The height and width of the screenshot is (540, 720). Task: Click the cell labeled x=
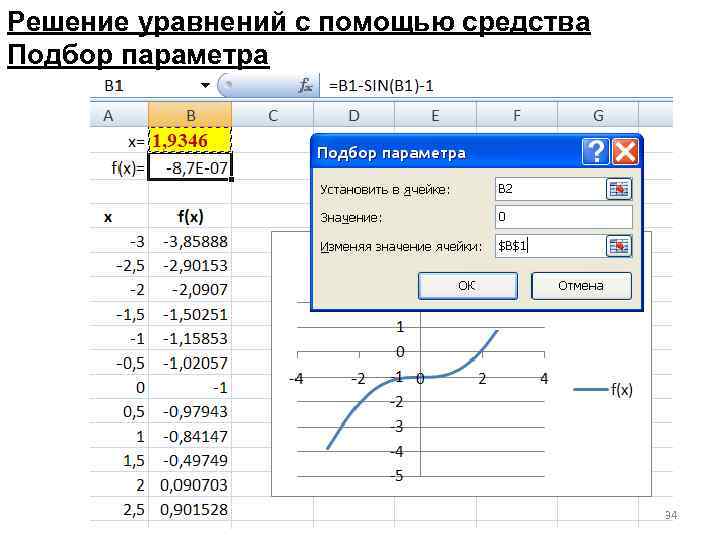click(119, 141)
